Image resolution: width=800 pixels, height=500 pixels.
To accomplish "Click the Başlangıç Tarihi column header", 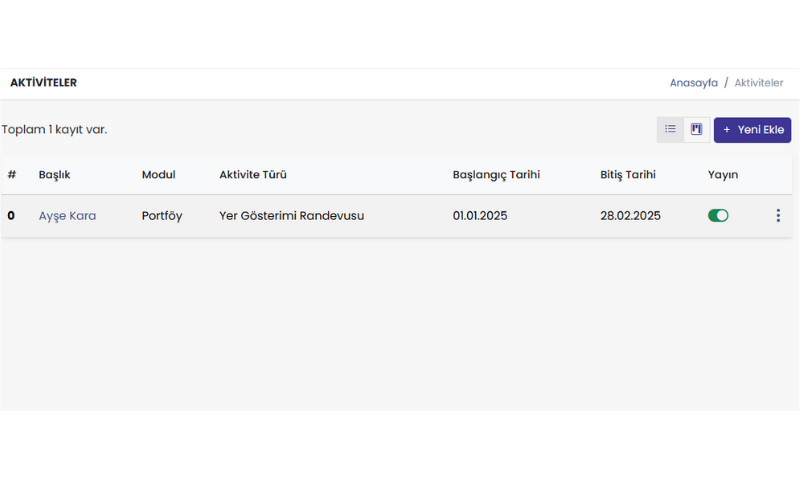I will 496,174.
